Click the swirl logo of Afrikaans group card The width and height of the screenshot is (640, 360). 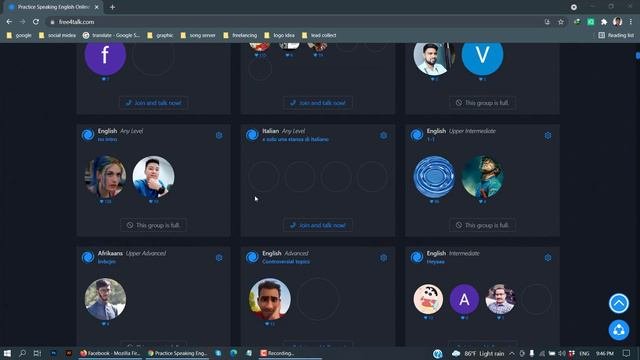tap(88, 257)
